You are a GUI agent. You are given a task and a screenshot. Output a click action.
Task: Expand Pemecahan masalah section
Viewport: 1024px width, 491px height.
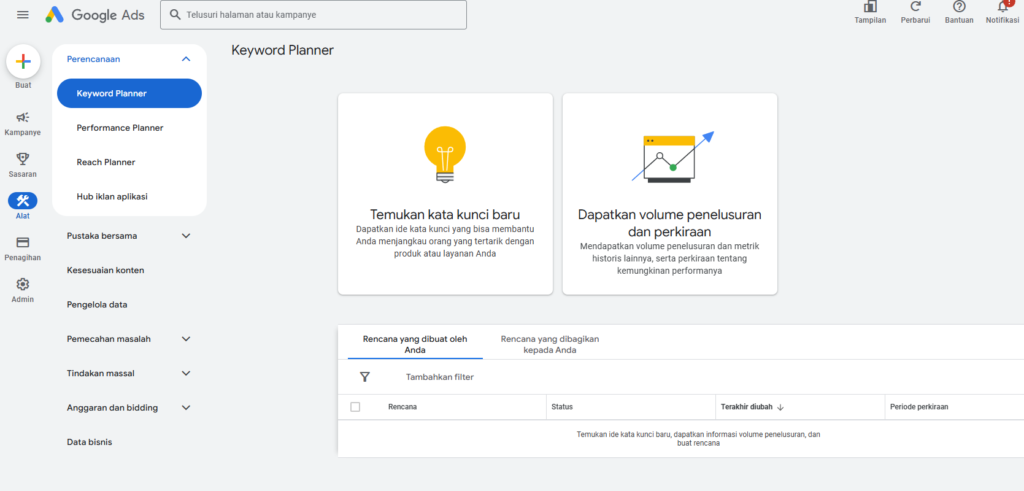186,339
